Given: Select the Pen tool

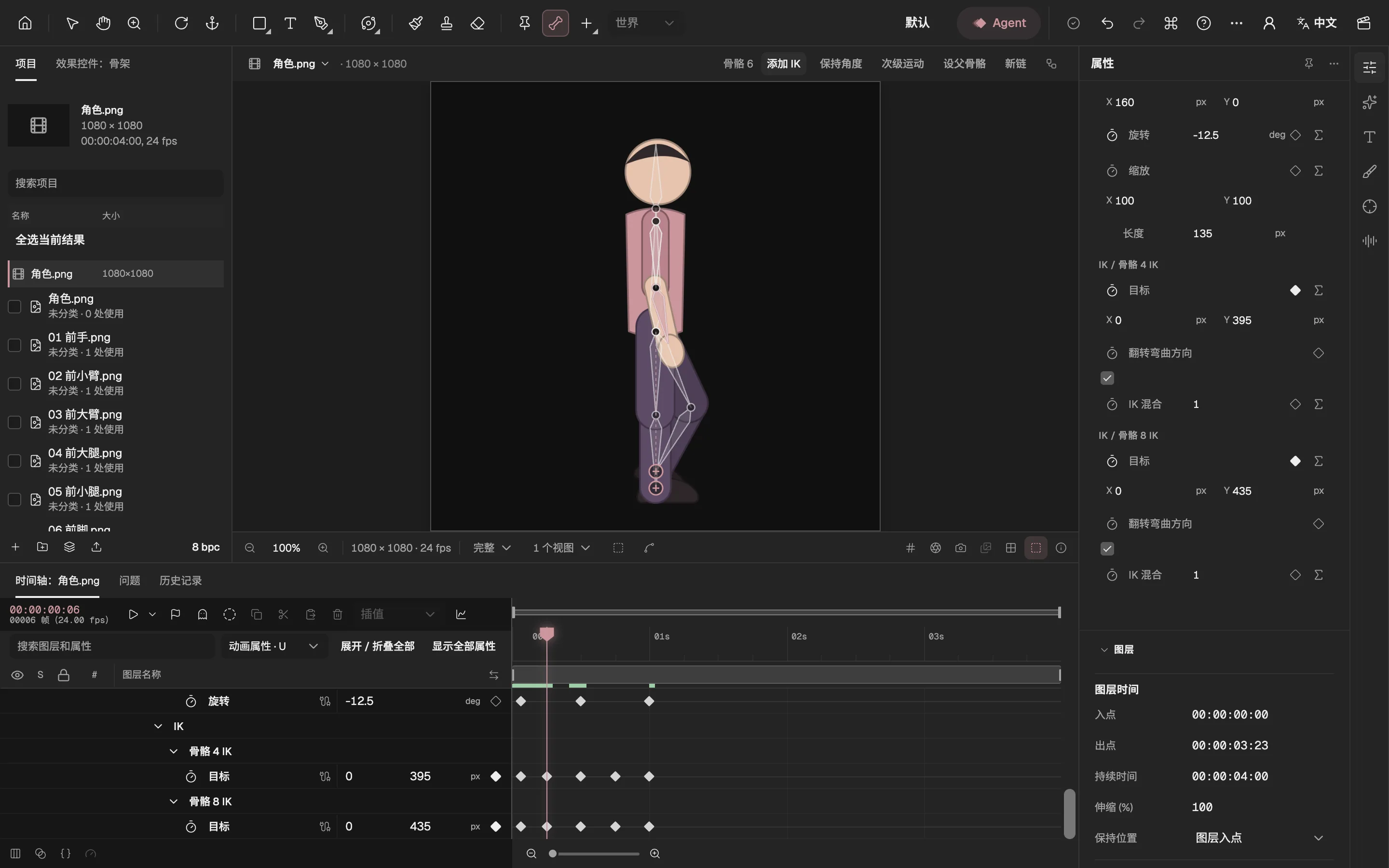Looking at the screenshot, I should pyautogui.click(x=321, y=23).
